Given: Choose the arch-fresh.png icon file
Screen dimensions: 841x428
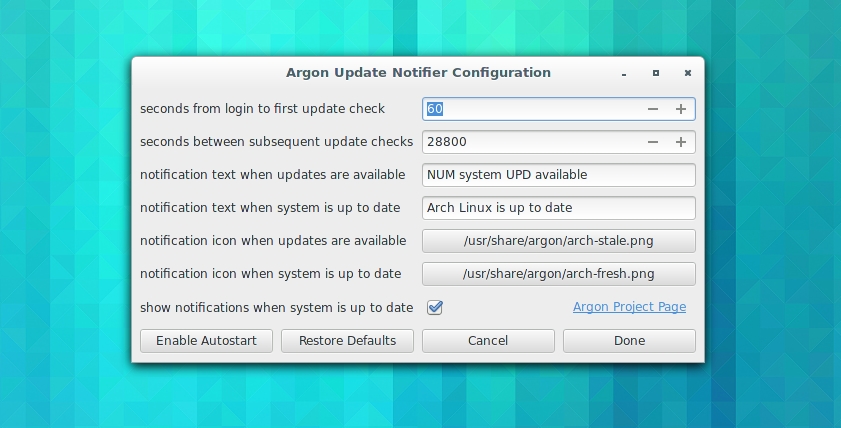Looking at the screenshot, I should pyautogui.click(x=558, y=274).
